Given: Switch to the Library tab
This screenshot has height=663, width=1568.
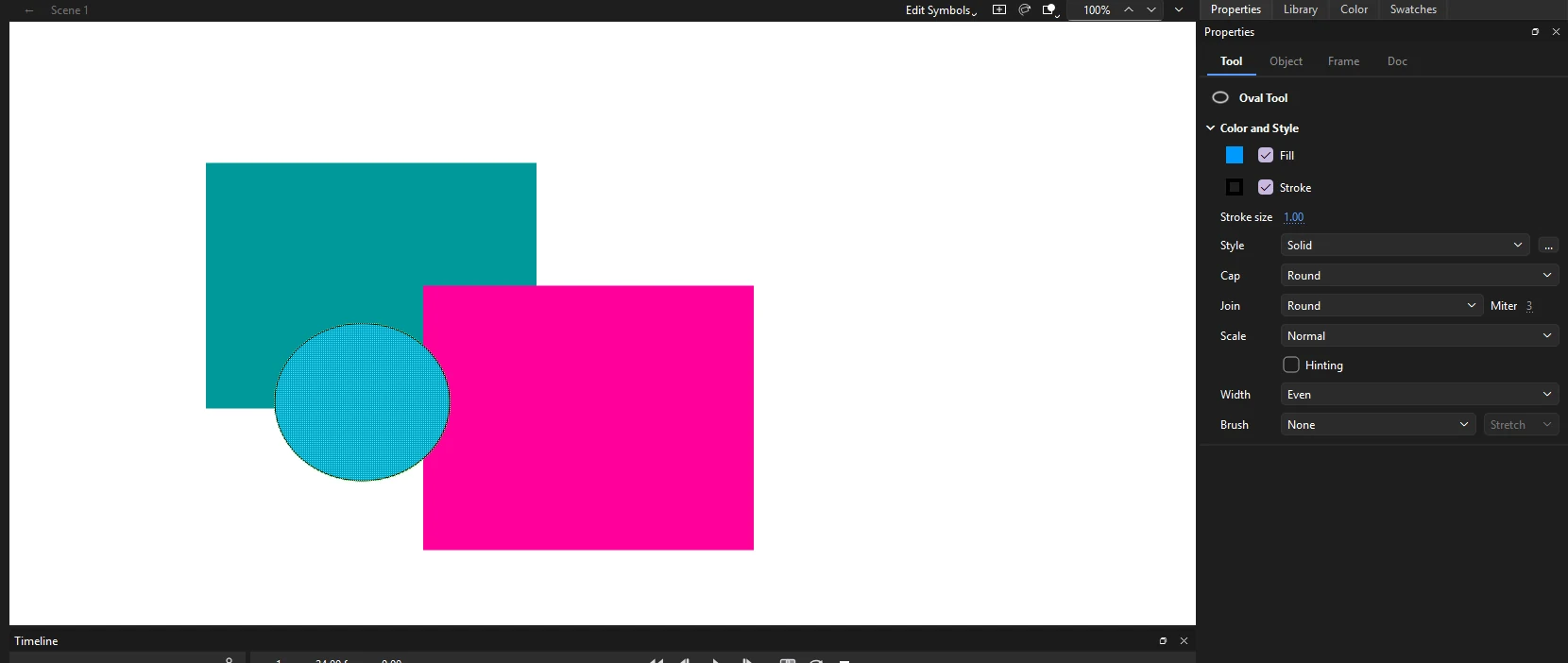Looking at the screenshot, I should [1300, 9].
